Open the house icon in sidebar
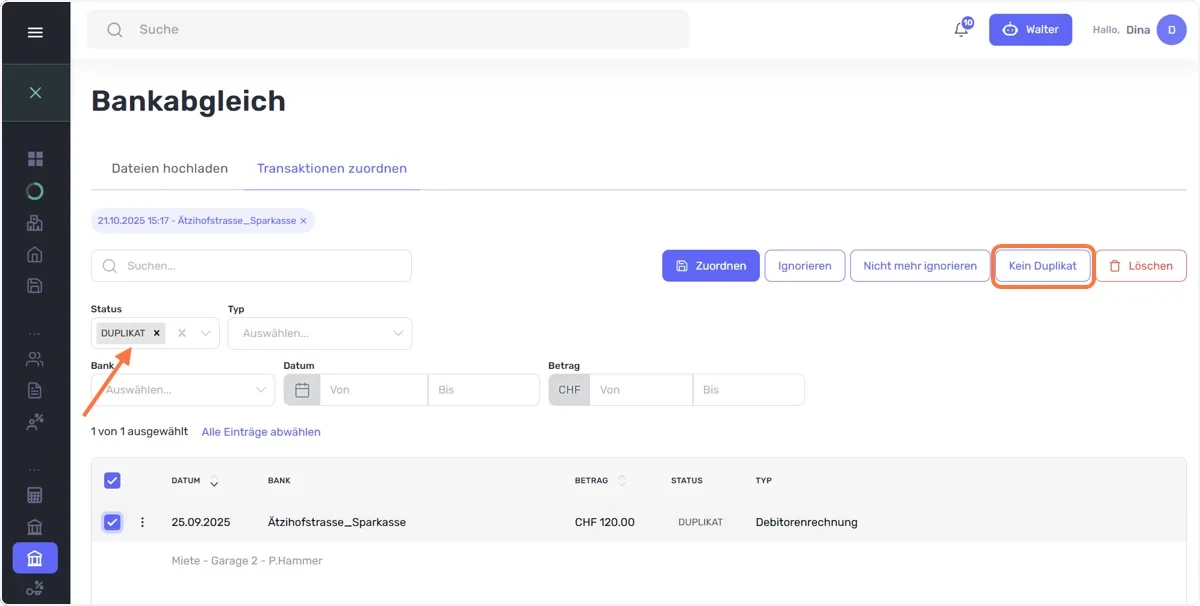Image resolution: width=1200 pixels, height=606 pixels. (x=35, y=254)
